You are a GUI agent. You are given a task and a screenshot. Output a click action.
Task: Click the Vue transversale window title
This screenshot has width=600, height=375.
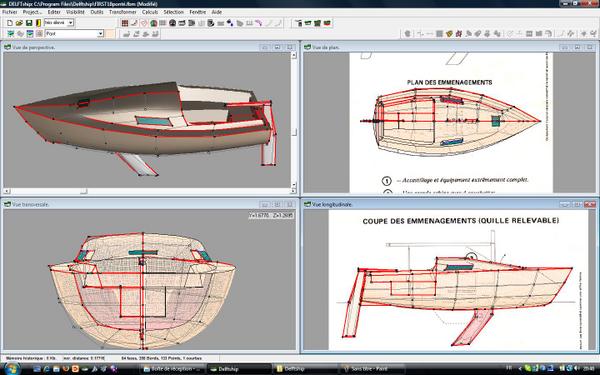(30, 205)
